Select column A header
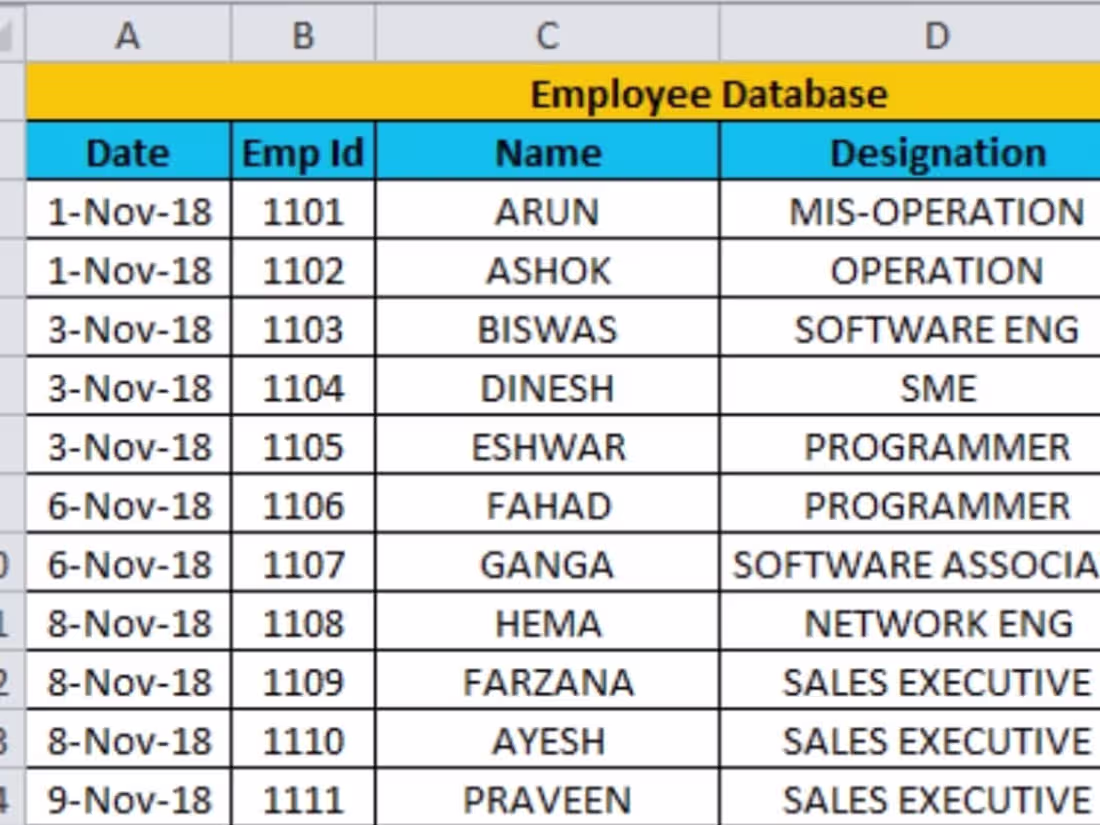Screen dimensions: 1100x825 point(128,32)
